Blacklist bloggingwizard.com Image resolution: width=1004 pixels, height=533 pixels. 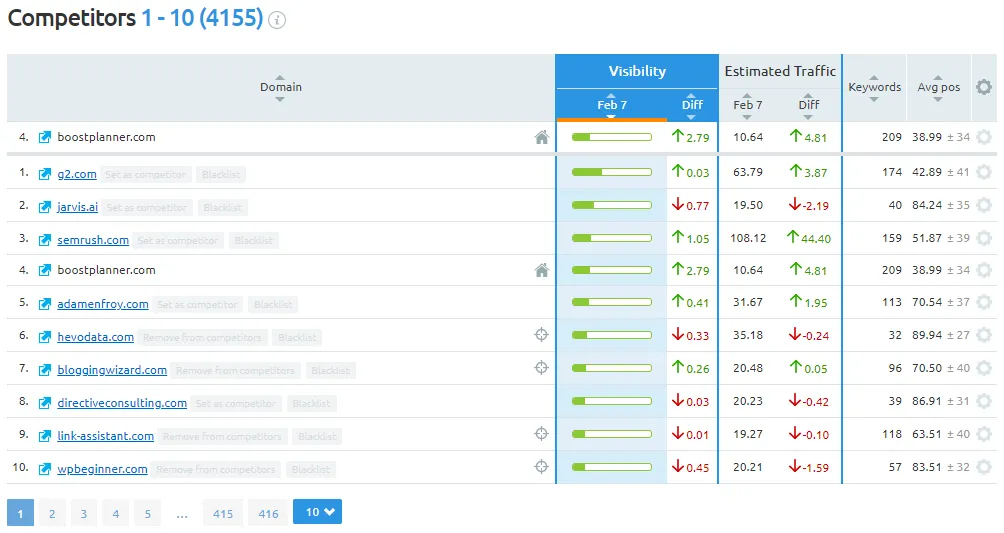[x=330, y=370]
